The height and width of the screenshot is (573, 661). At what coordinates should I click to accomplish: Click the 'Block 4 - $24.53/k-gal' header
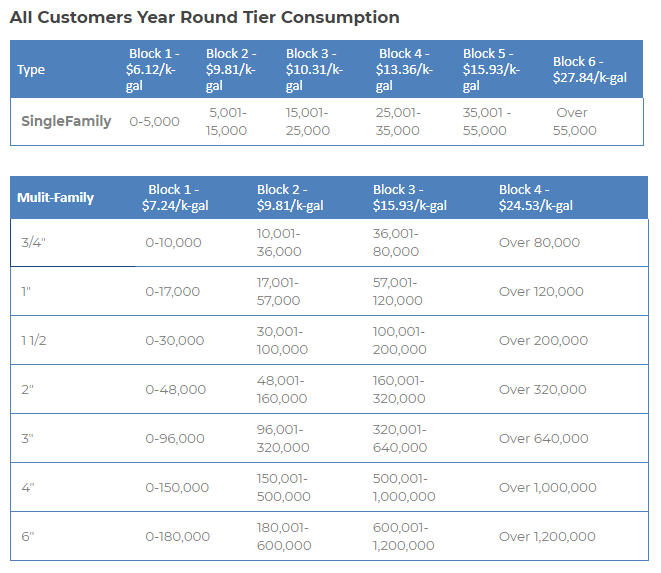pos(535,198)
